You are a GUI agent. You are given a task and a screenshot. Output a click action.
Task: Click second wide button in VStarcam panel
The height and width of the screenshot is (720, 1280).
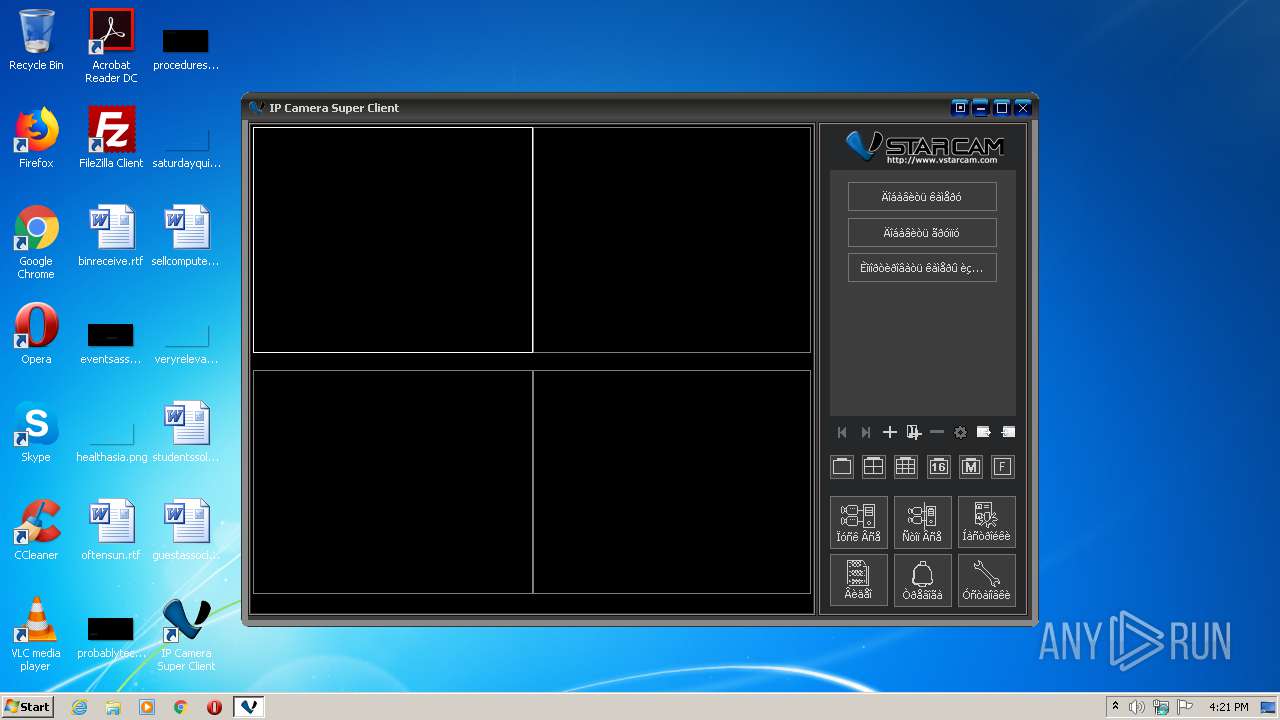click(922, 232)
